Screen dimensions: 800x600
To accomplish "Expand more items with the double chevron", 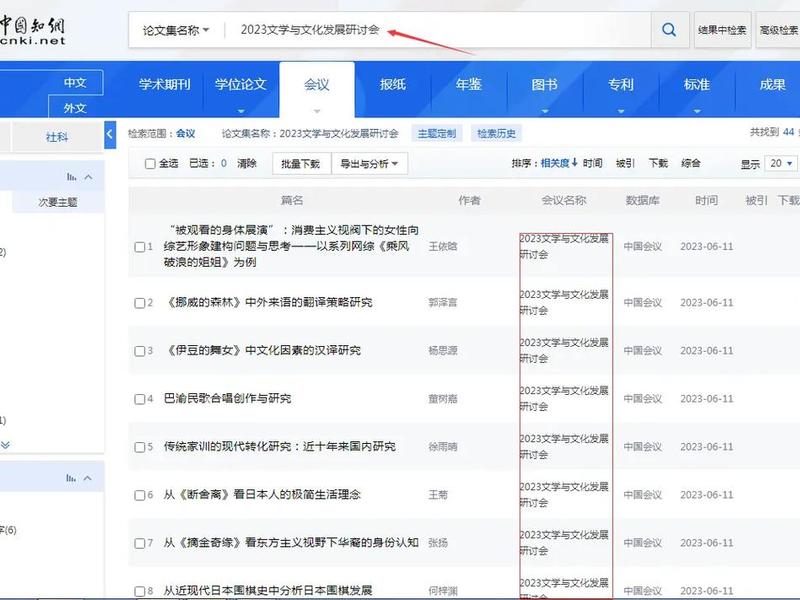I will tap(6, 445).
